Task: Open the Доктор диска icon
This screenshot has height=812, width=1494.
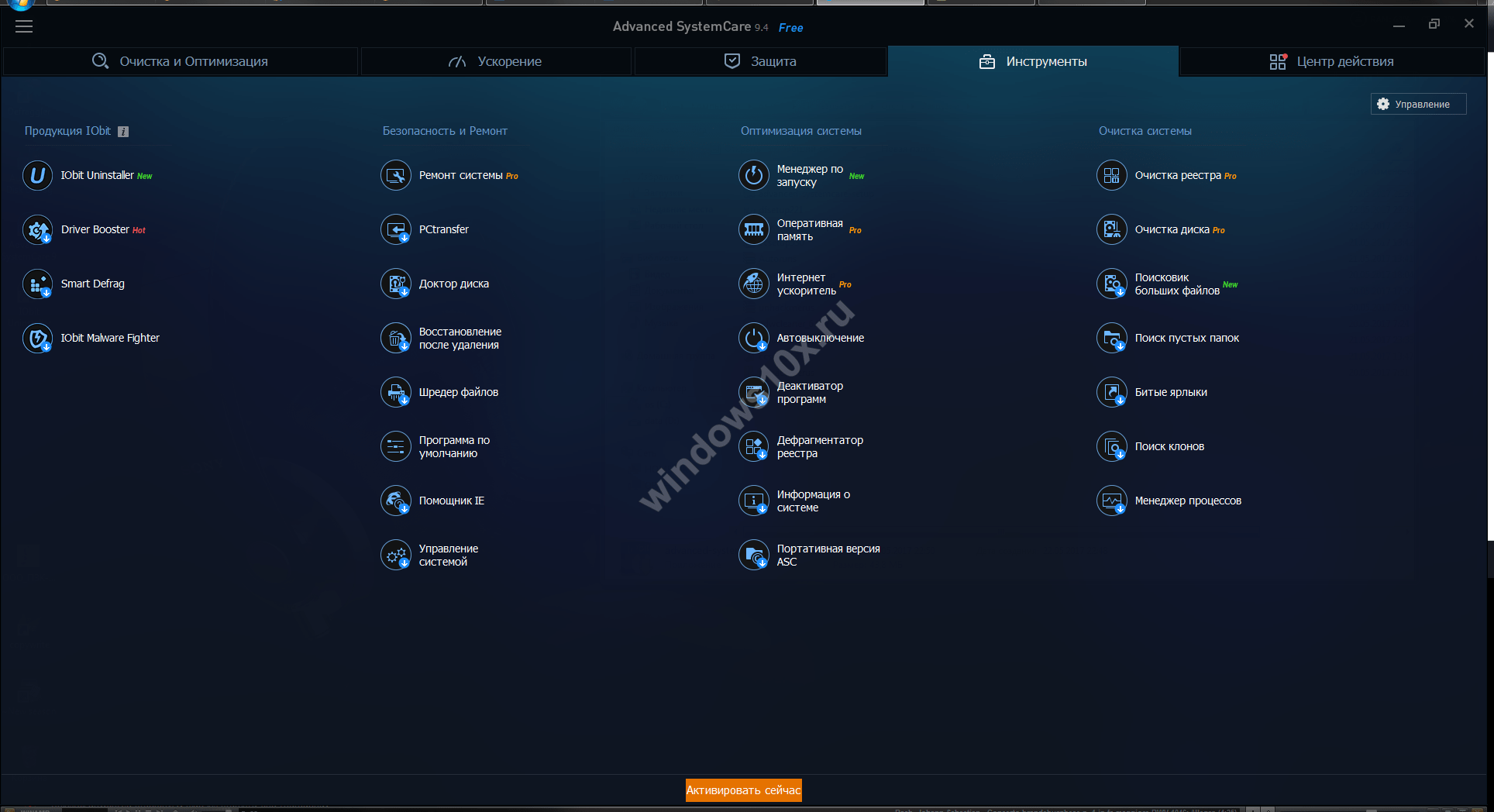Action: [395, 284]
